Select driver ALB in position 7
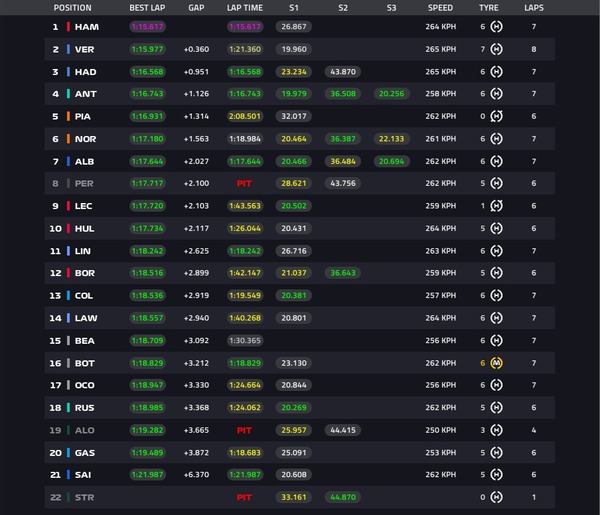Screen dimensions: 600x515 [x=85, y=161]
